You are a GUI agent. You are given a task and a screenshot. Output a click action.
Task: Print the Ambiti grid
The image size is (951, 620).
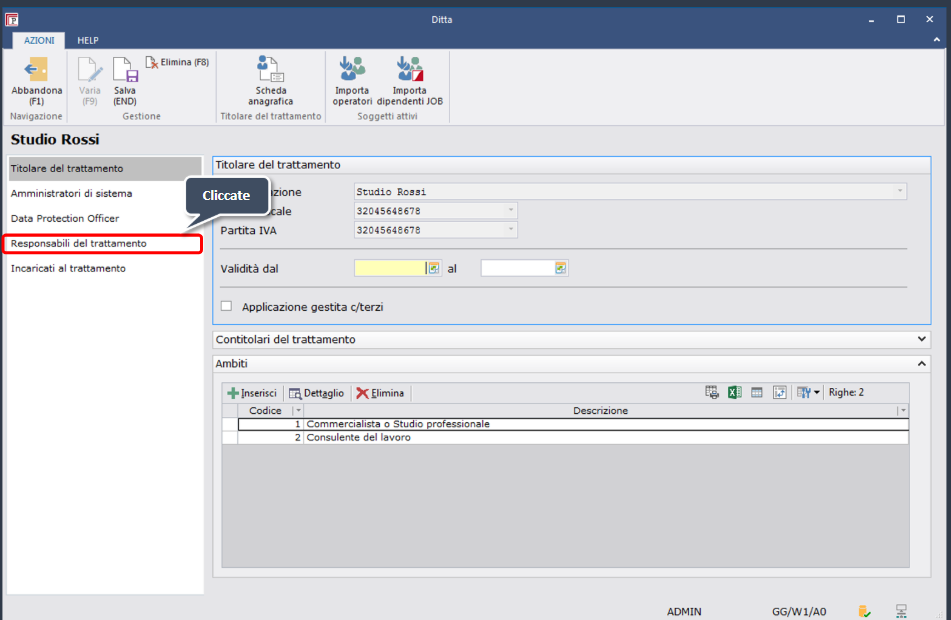712,393
